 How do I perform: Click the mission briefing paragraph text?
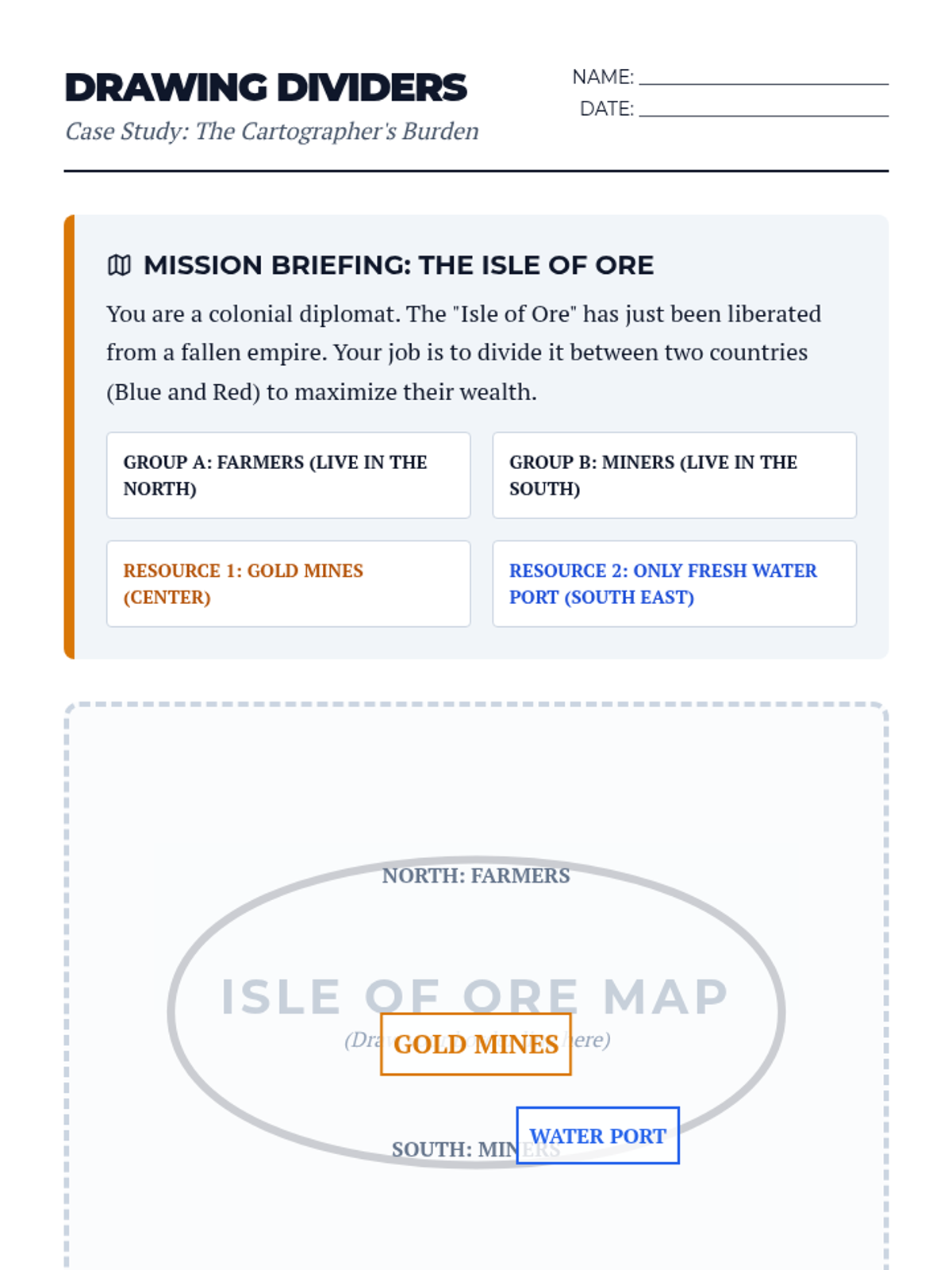[x=463, y=352]
